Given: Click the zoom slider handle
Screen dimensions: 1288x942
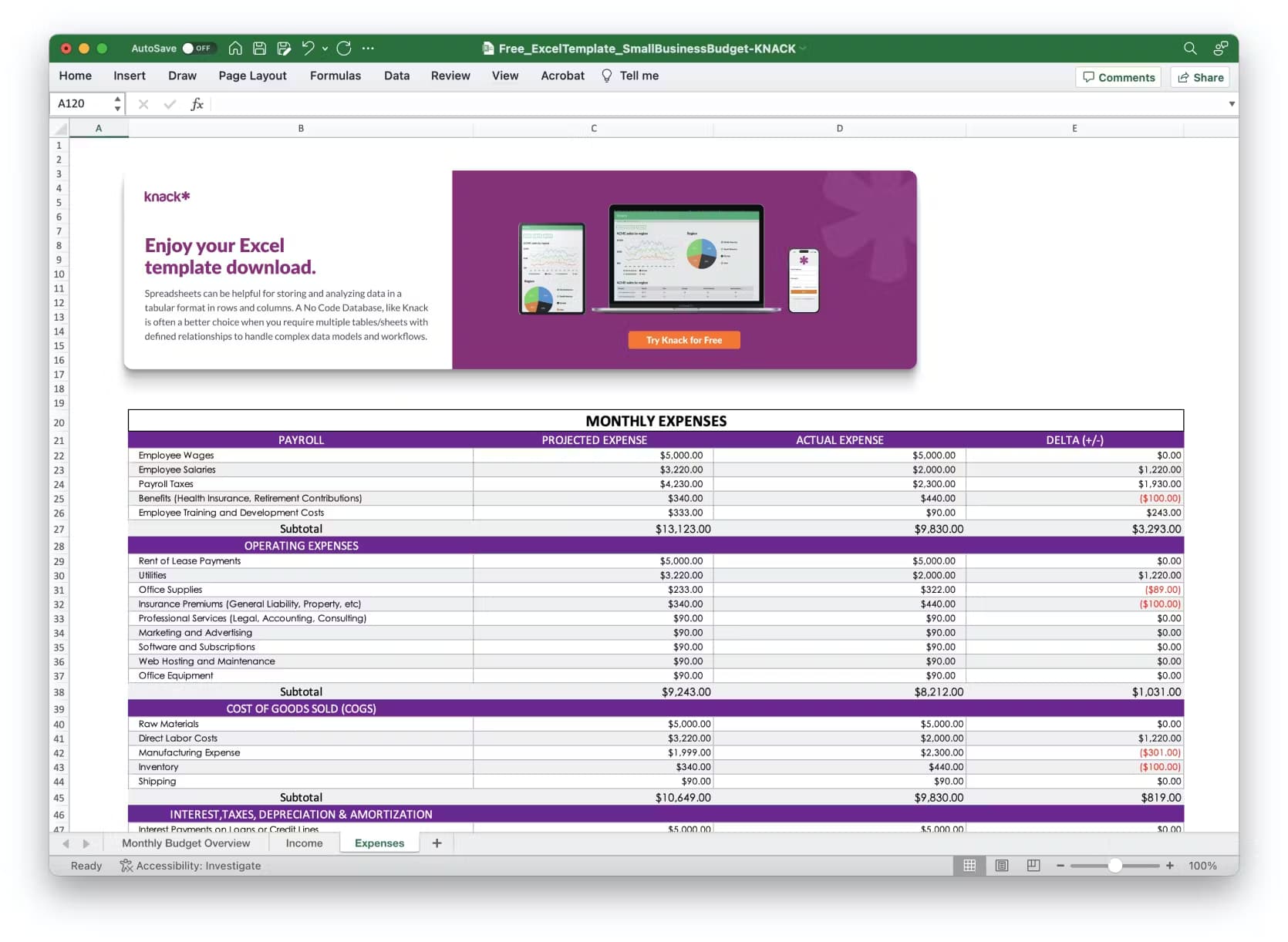Looking at the screenshot, I should click(1114, 866).
